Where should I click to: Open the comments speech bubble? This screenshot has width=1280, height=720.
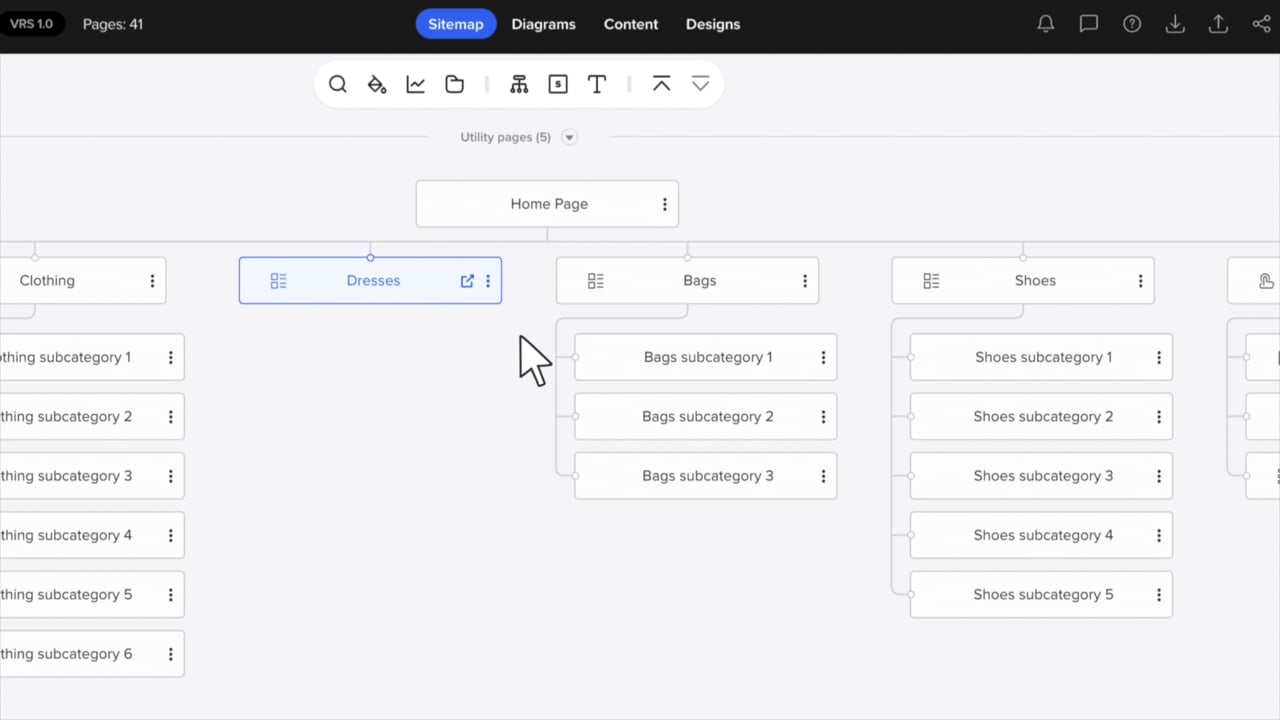1089,24
